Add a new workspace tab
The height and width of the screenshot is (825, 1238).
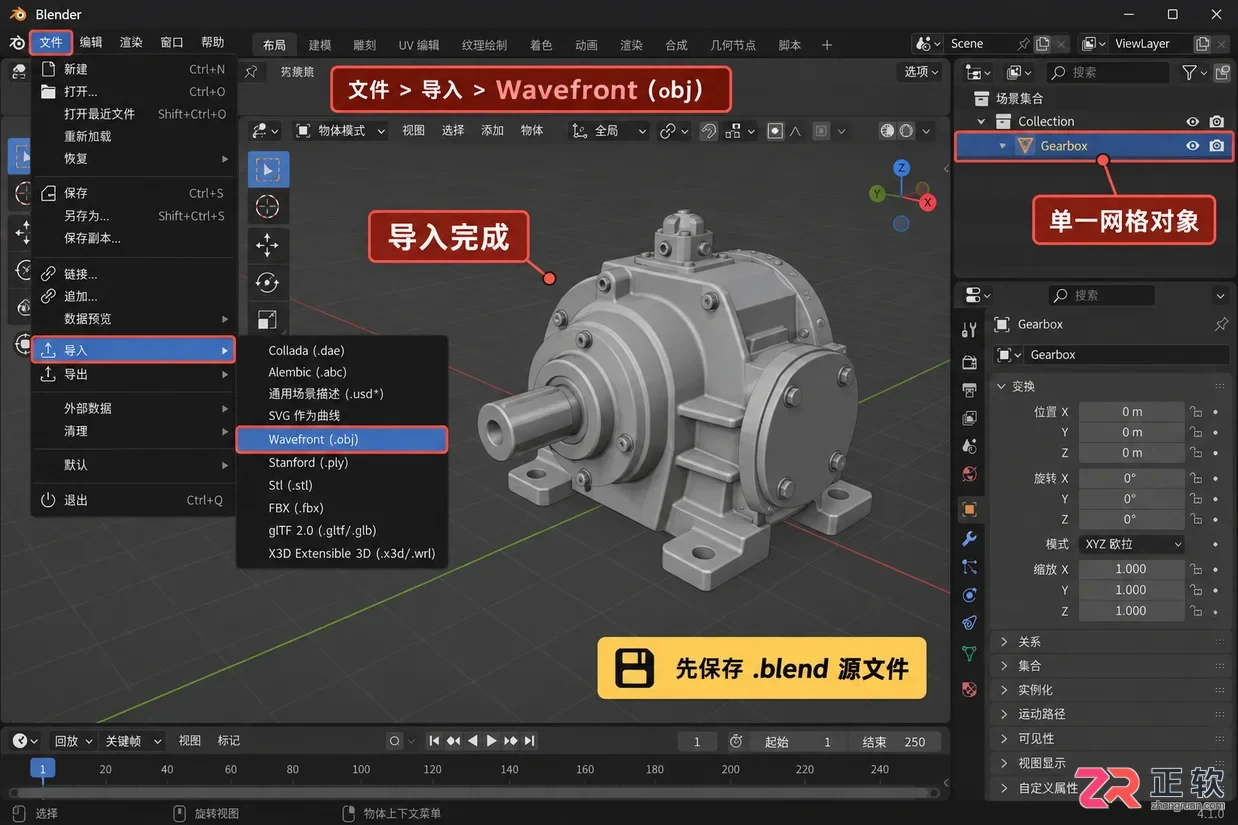(x=827, y=45)
